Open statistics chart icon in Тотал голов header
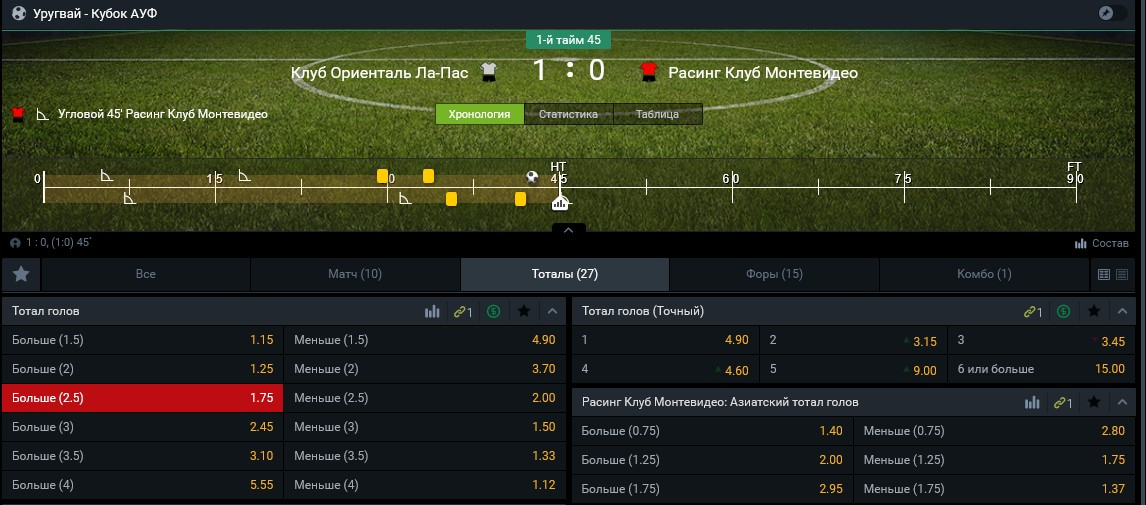This screenshot has height=505, width=1146. [432, 312]
